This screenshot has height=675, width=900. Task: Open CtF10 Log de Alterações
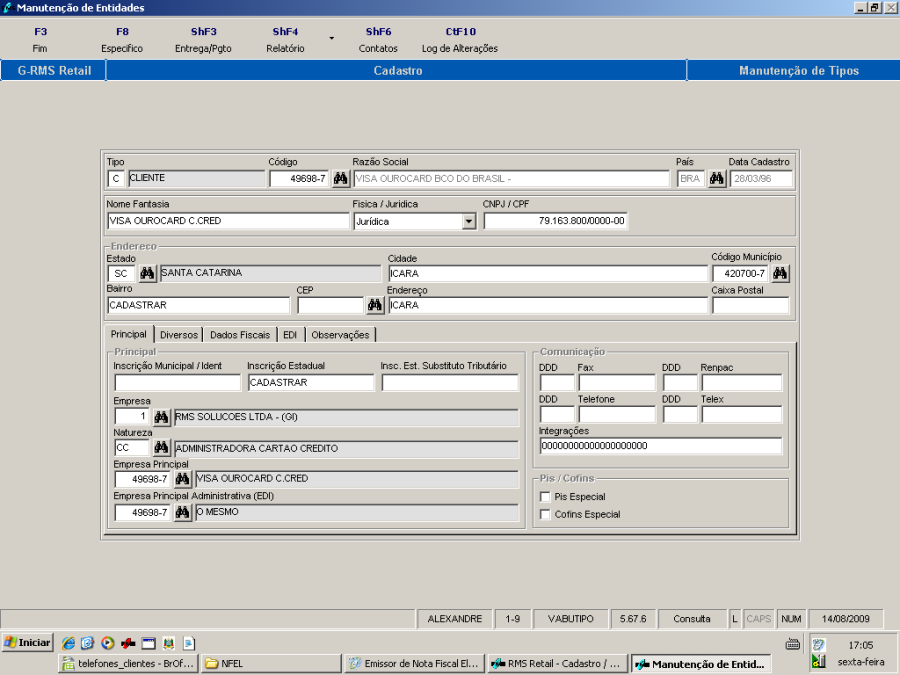pos(460,40)
